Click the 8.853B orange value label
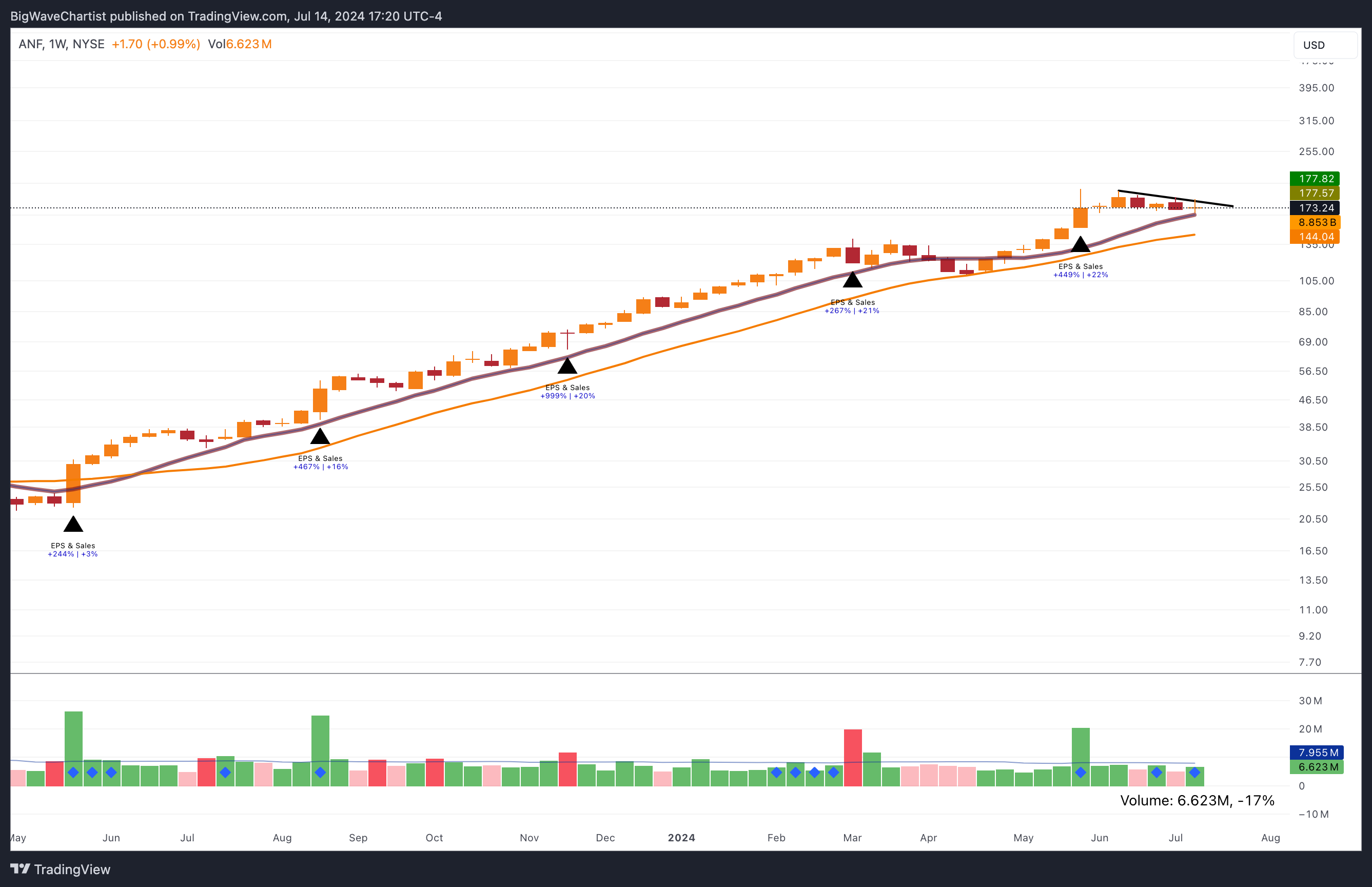The image size is (1372, 887). 1316,222
